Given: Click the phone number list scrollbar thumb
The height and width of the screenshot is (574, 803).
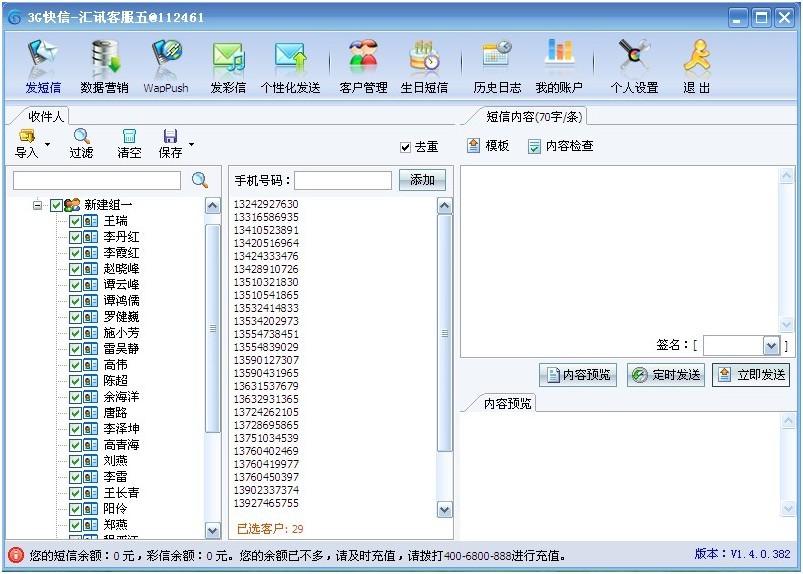Looking at the screenshot, I should [445, 333].
